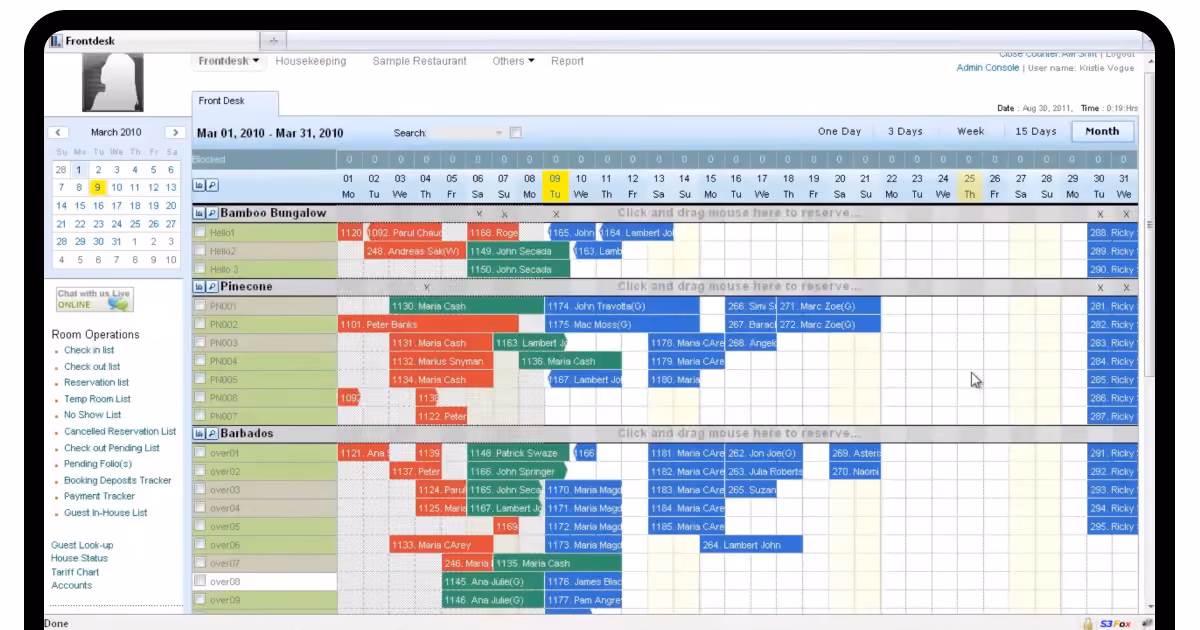Open the Admin Console link
This screenshot has height=630, width=1200.
pyautogui.click(x=988, y=68)
